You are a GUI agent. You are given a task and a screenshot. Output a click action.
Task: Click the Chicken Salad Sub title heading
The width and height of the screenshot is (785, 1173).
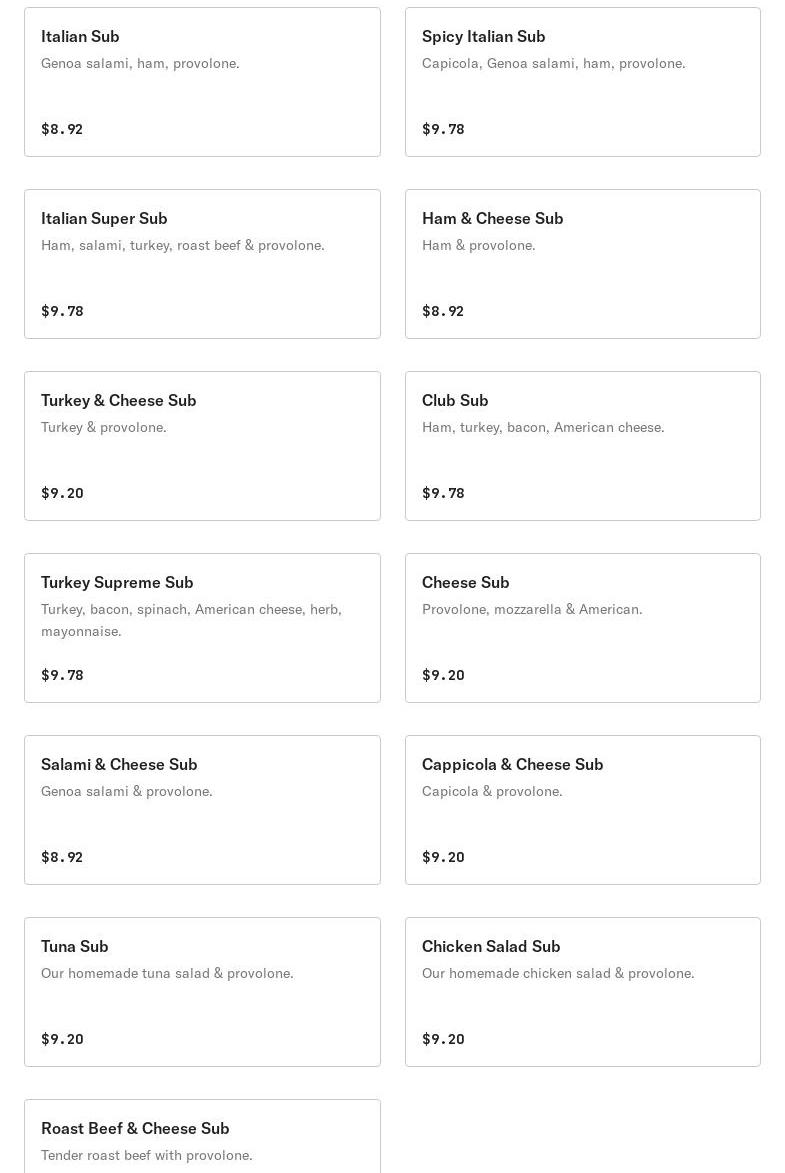(491, 946)
